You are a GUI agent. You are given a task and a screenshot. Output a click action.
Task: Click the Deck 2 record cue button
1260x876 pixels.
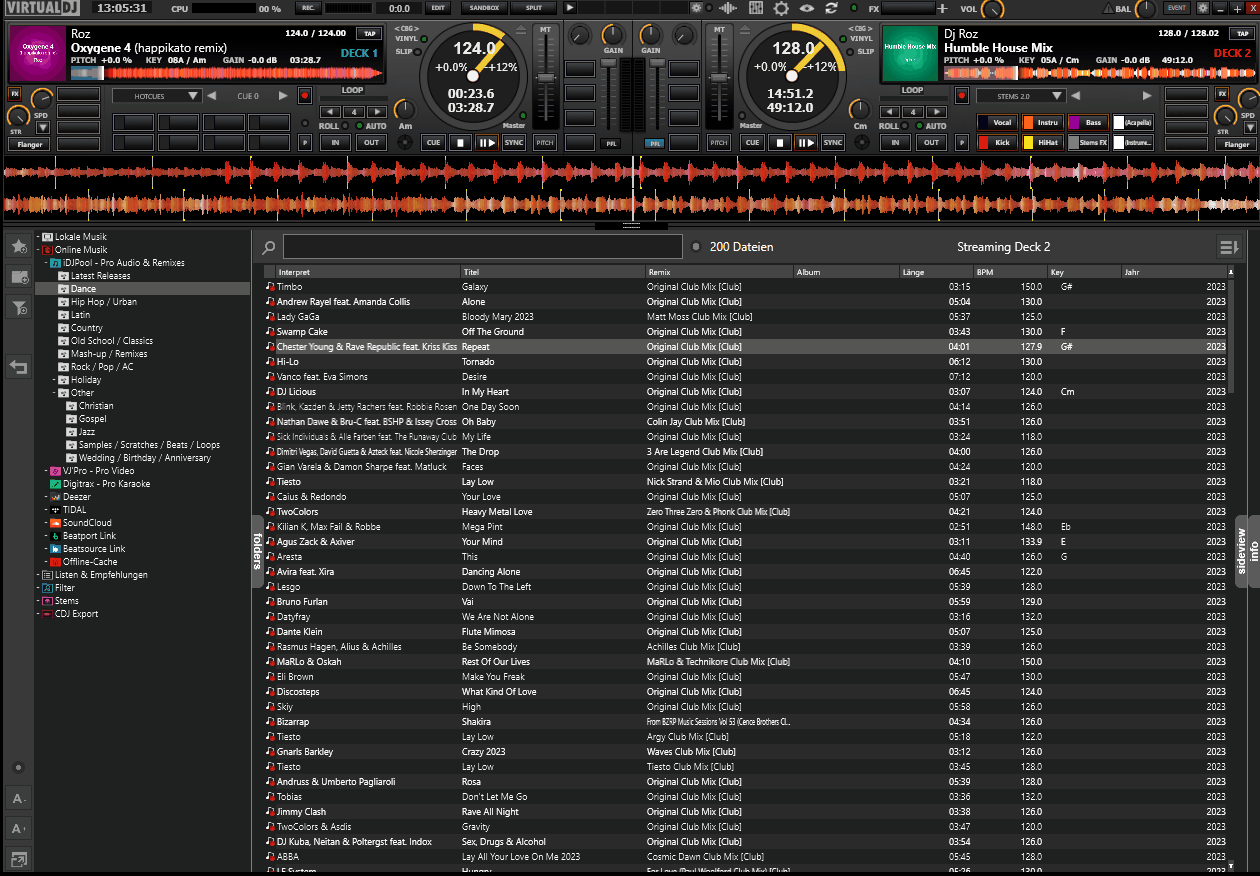961,96
